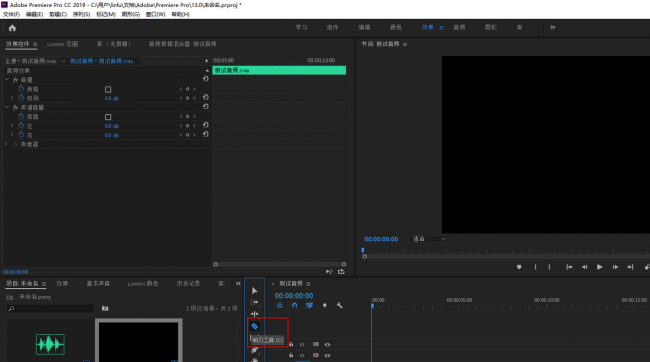Screen dimensions: 650x362
Task: Expand the 级别 parameter
Action: tap(12, 98)
